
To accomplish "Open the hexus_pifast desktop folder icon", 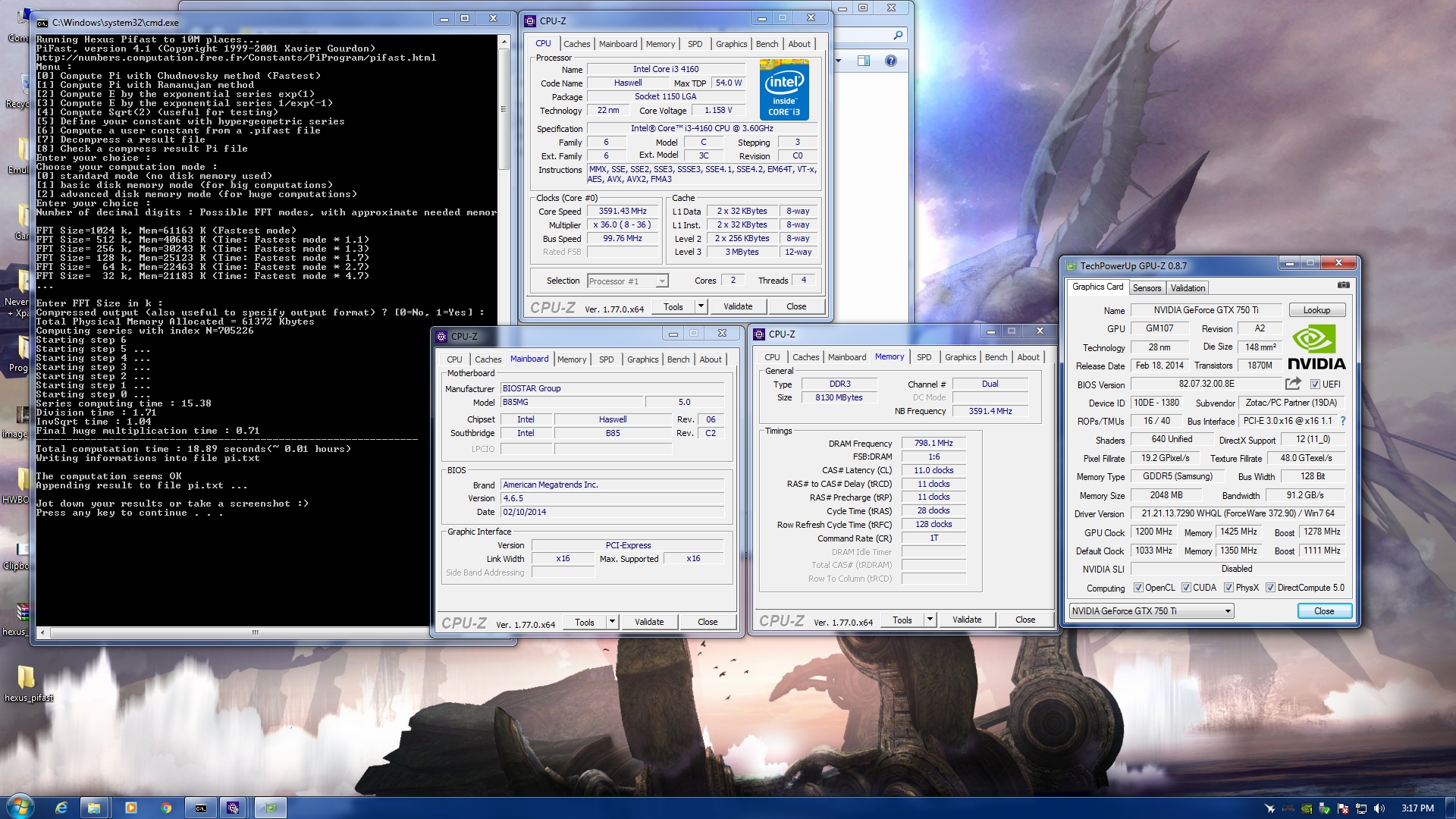I will 28,683.
